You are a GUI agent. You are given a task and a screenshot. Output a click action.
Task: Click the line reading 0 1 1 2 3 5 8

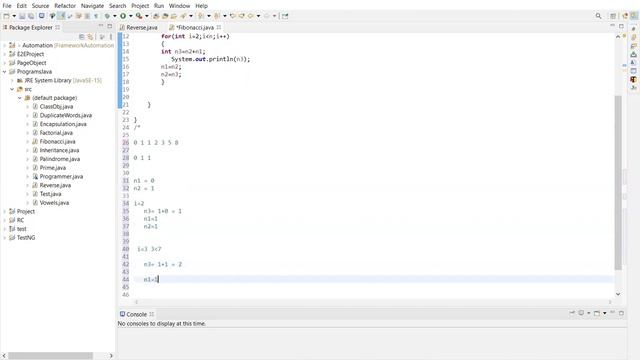point(156,143)
